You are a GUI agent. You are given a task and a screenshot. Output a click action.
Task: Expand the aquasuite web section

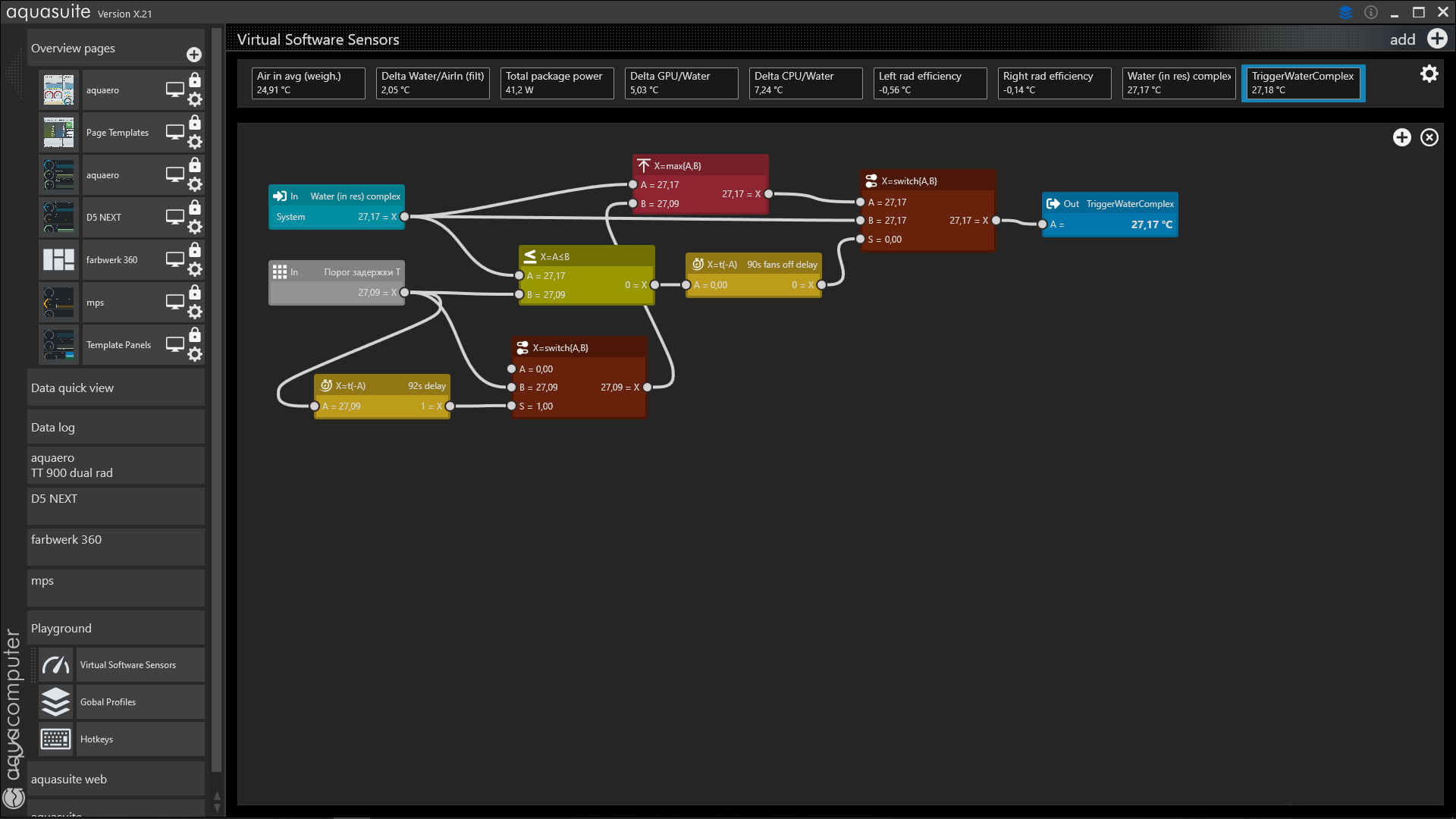tap(115, 780)
